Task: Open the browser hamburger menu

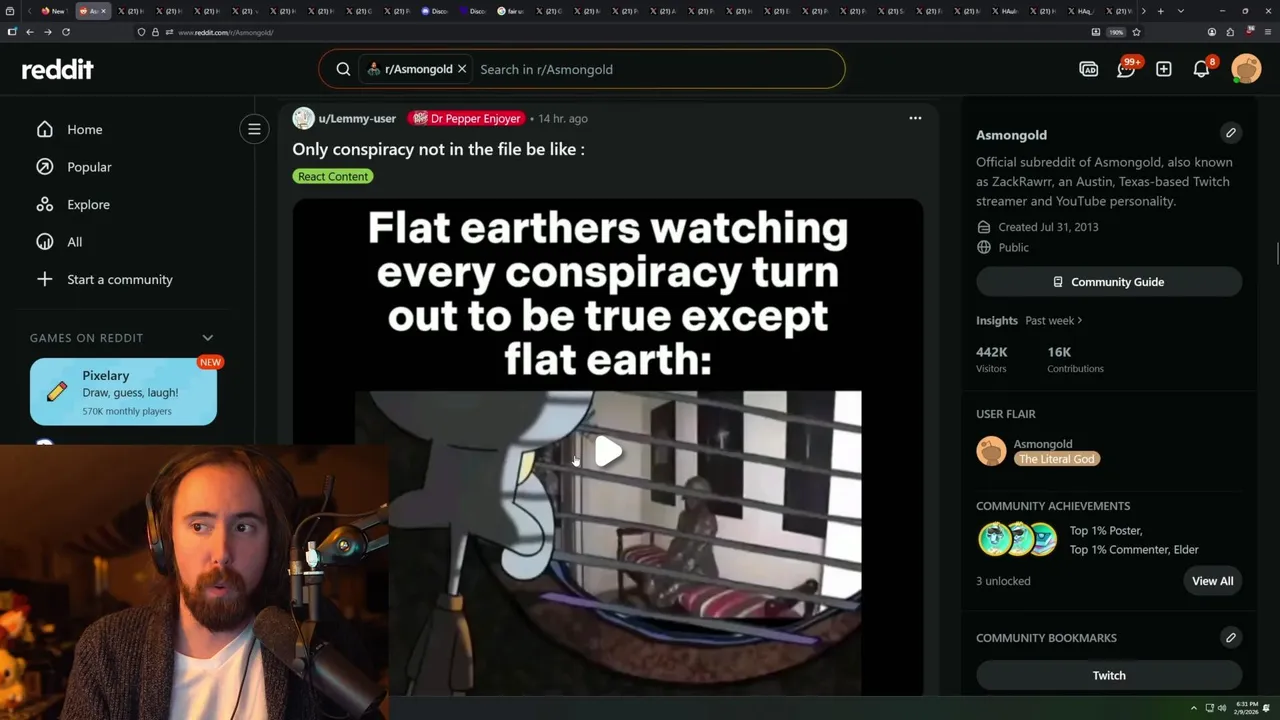Action: (x=1266, y=32)
